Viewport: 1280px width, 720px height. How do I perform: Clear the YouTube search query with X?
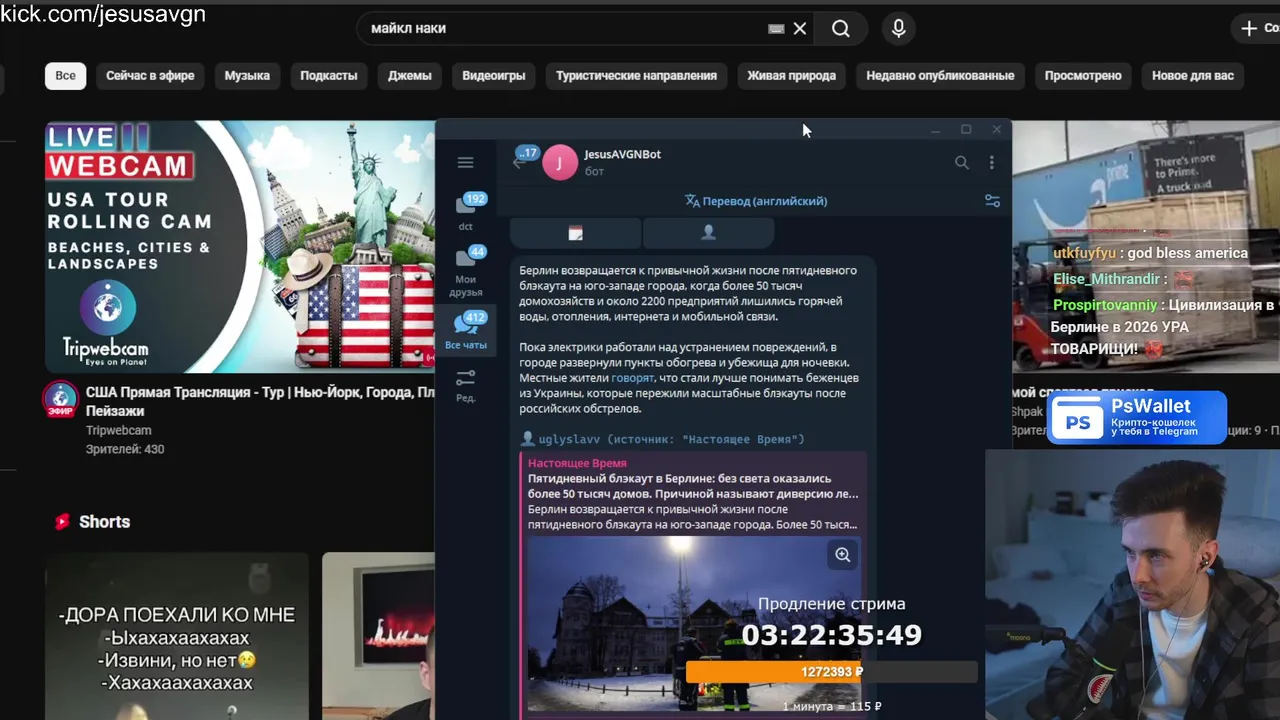coord(800,29)
